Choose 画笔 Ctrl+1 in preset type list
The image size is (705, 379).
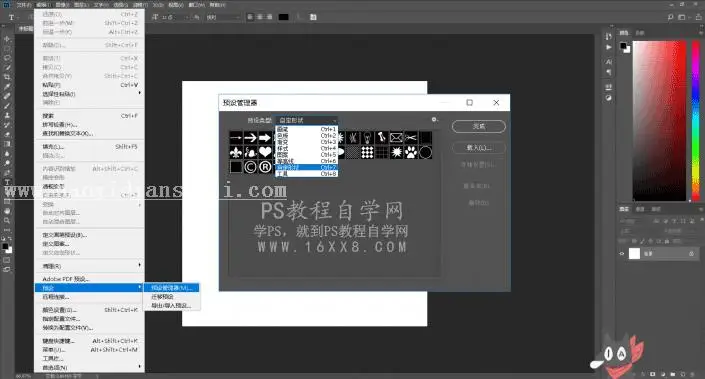[x=307, y=129]
